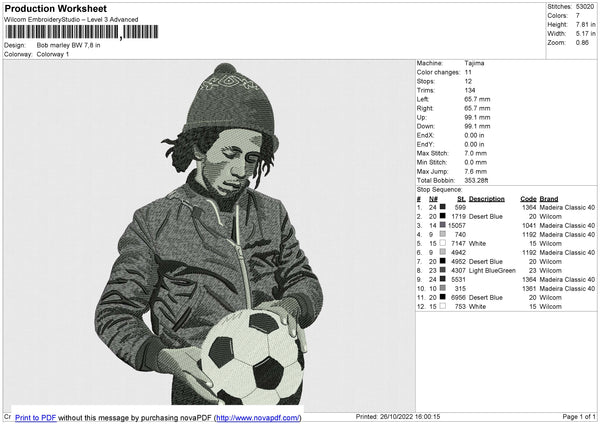Click stitch count 15057 in stop 3

click(x=457, y=225)
